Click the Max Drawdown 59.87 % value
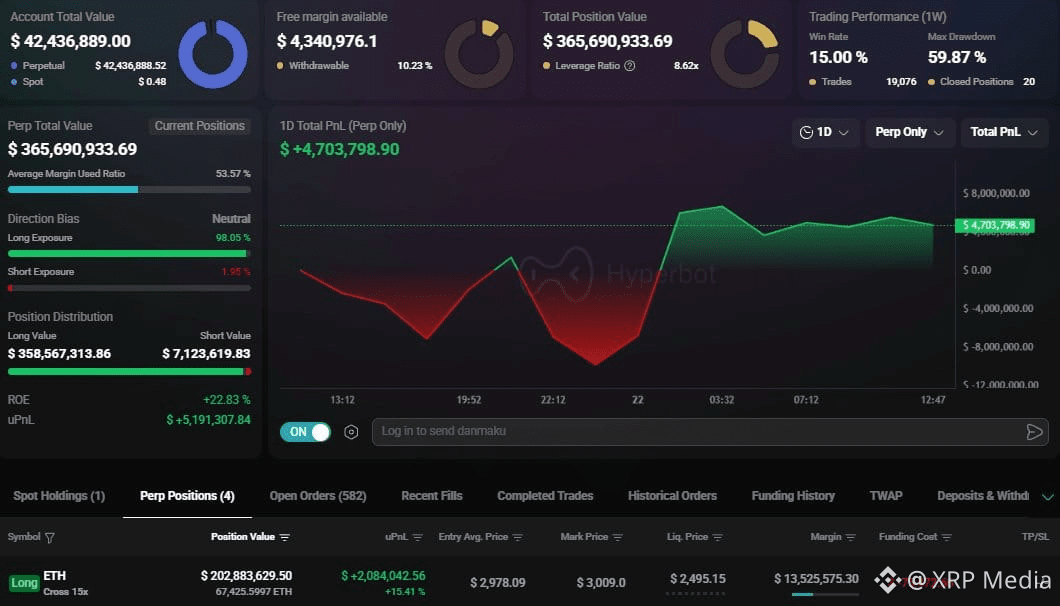Image resolution: width=1060 pixels, height=606 pixels. 957,57
